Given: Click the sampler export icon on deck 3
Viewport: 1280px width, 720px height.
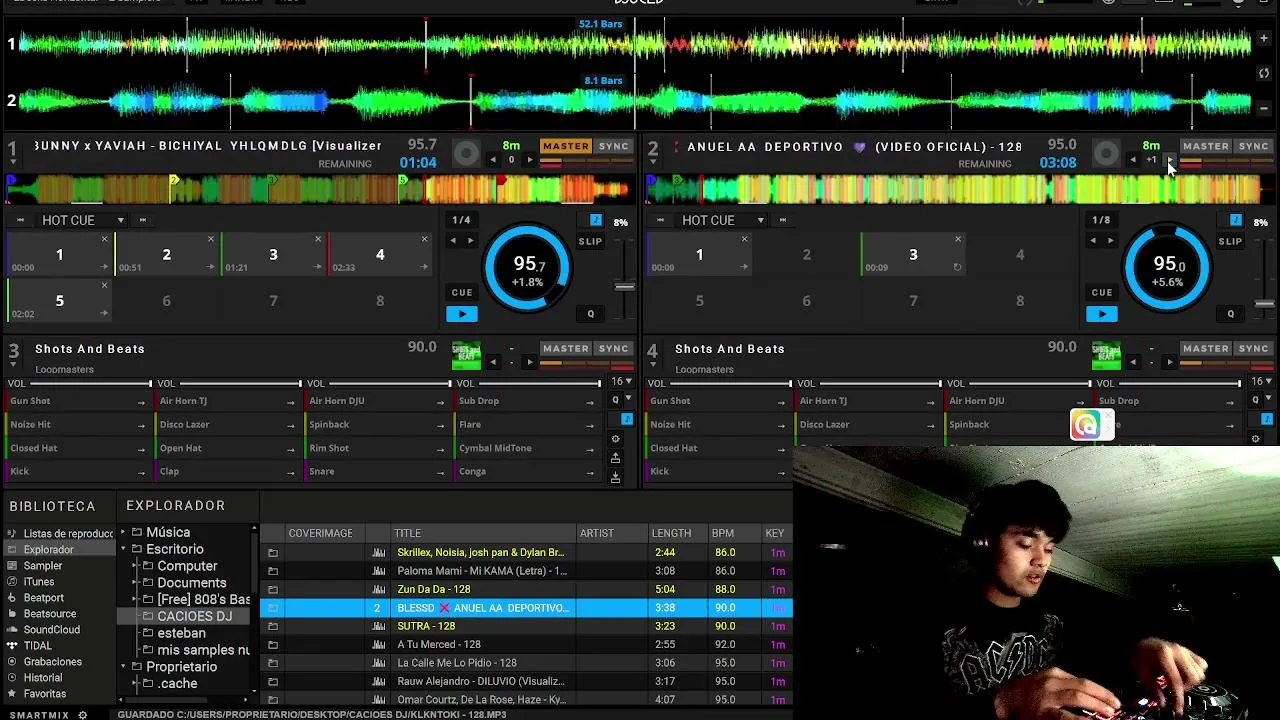Looking at the screenshot, I should click(x=615, y=458).
